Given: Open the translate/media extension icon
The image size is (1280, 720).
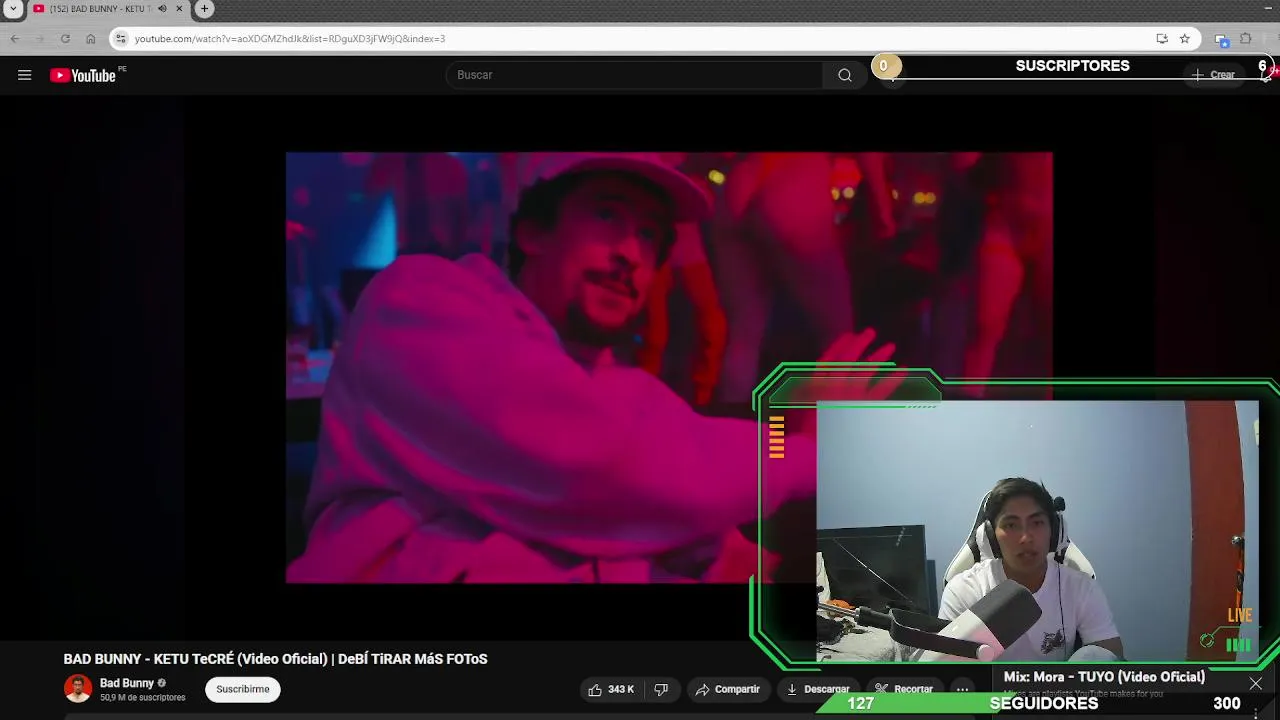Looking at the screenshot, I should click(1221, 39).
